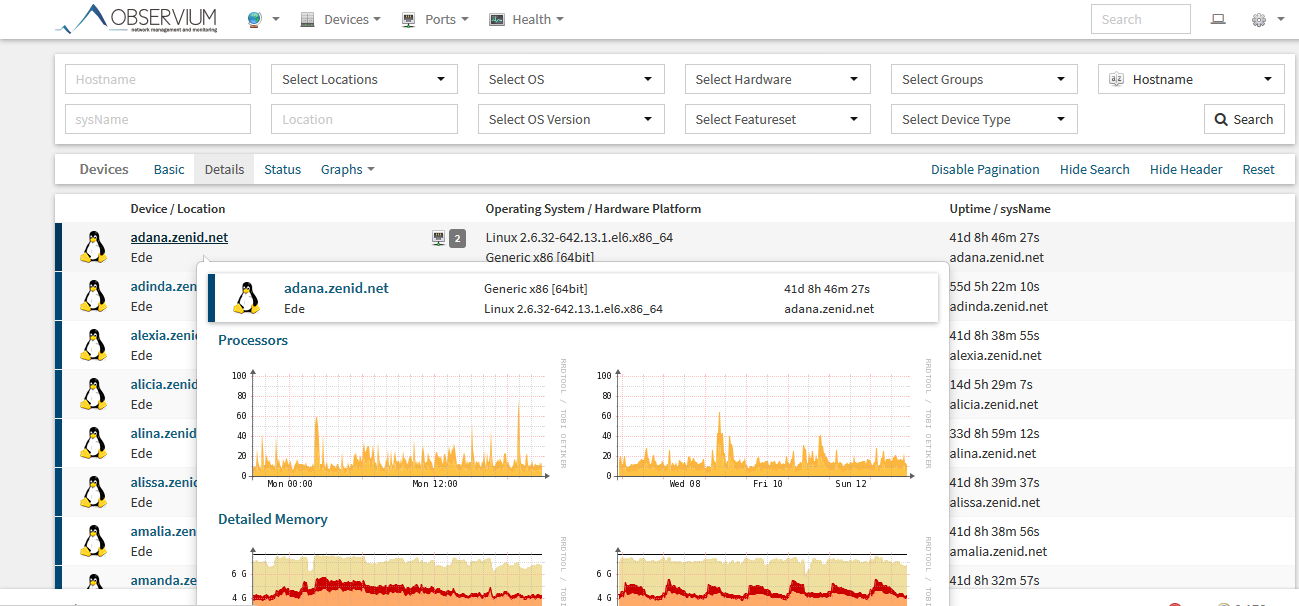1299x606 pixels.
Task: Open the Hostname sort-by dropdown
Action: pyautogui.click(x=1191, y=79)
